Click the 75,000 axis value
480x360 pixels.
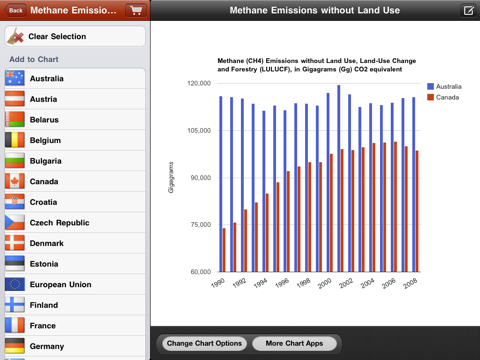pyautogui.click(x=201, y=225)
